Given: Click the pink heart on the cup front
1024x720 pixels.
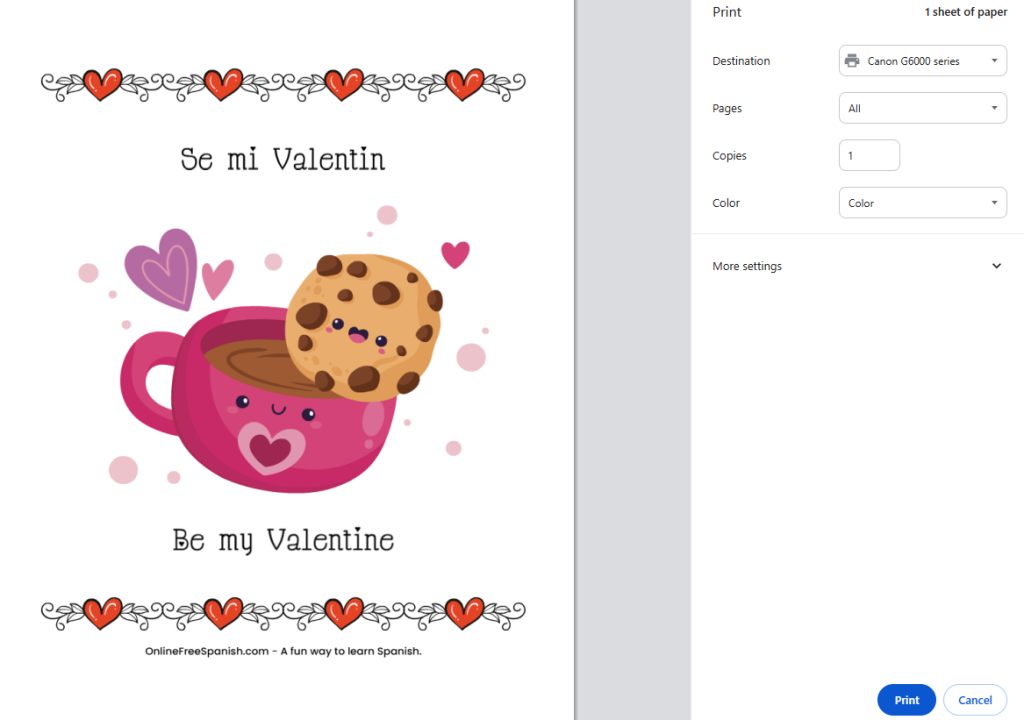Looking at the screenshot, I should tap(270, 449).
